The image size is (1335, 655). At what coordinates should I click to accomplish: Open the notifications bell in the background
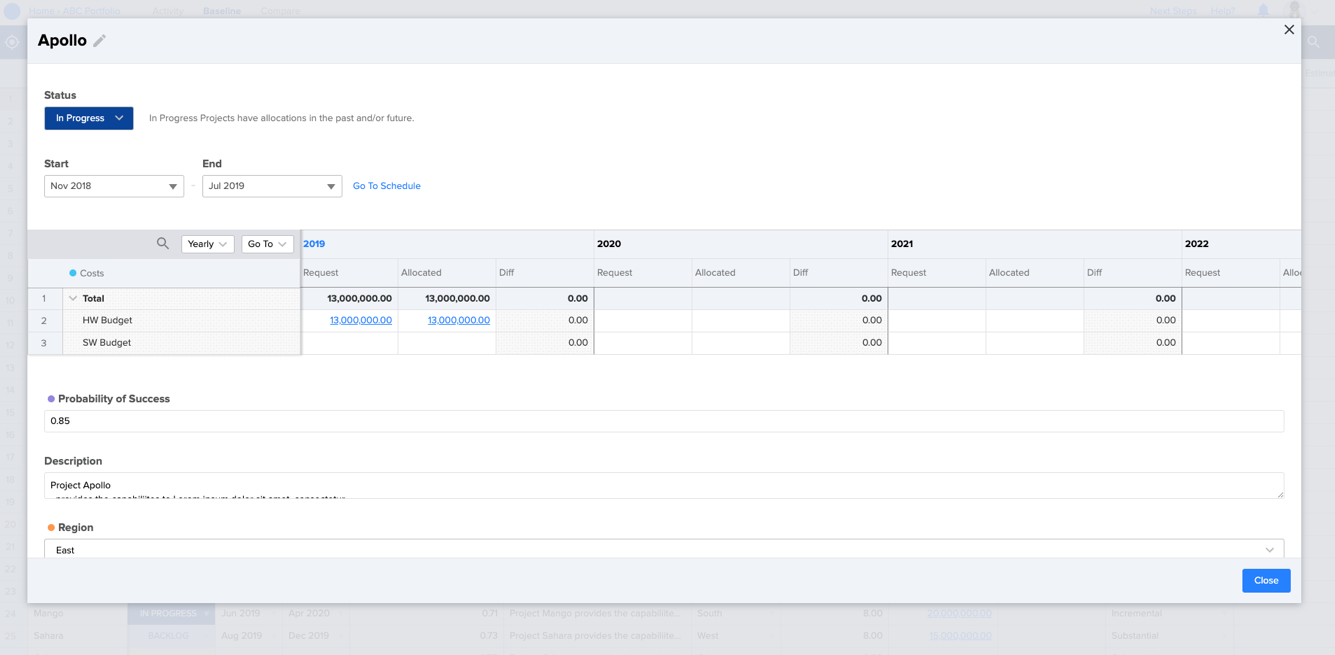pos(1263,10)
